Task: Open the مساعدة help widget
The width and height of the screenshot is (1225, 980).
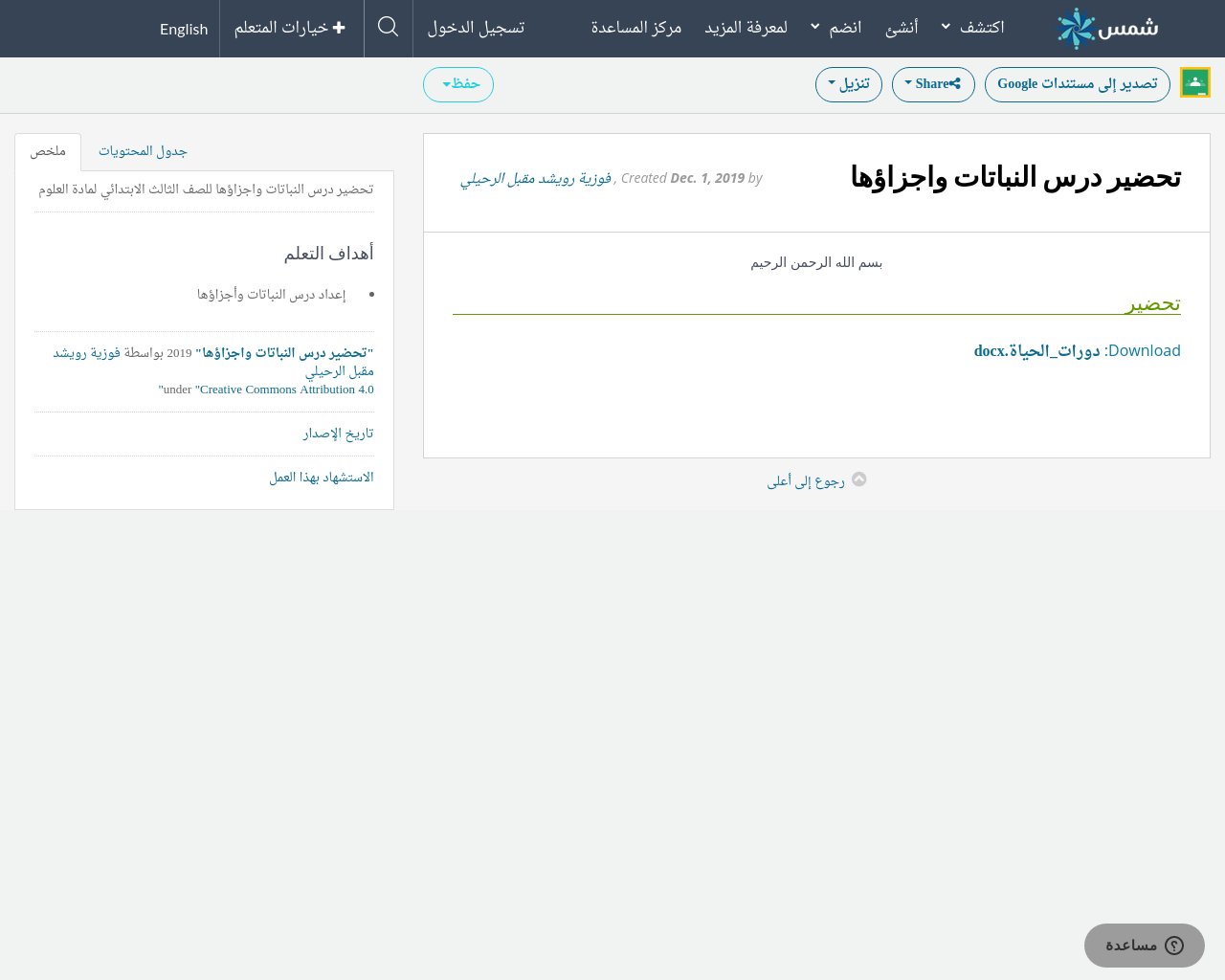Action: coord(1144,946)
